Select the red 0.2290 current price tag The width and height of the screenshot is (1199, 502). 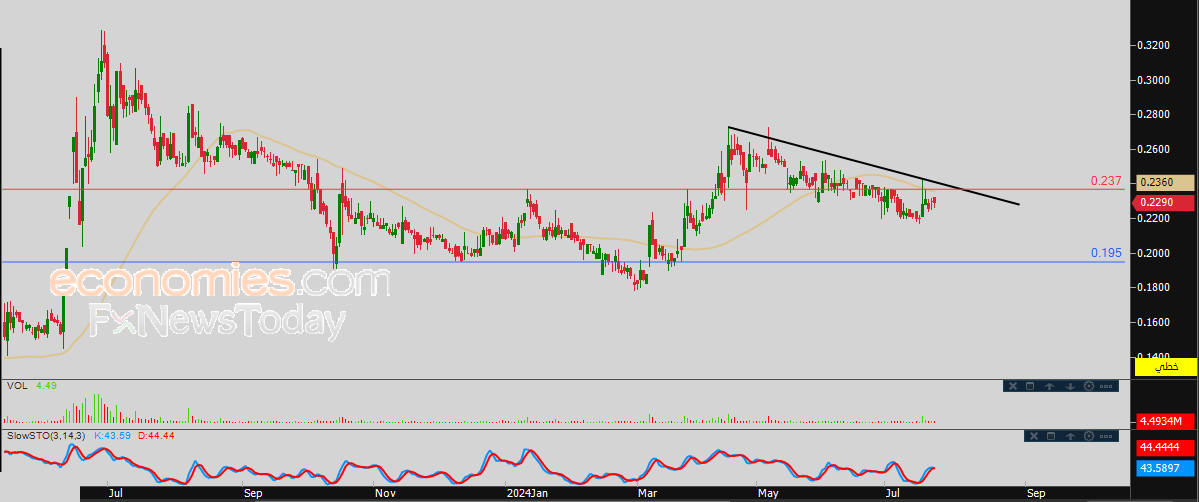click(x=1165, y=203)
